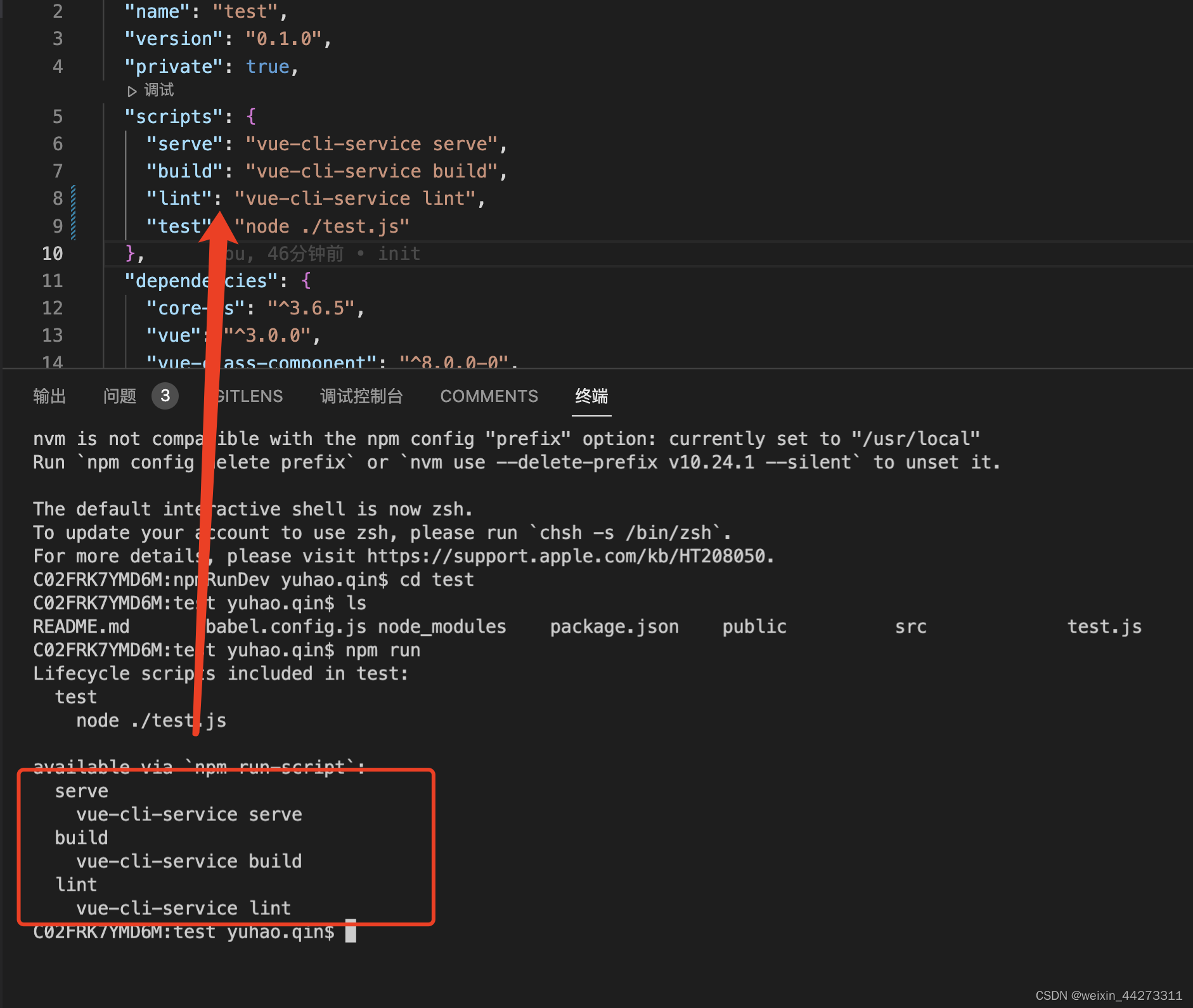Run the 调试 debug codelens above scripts

pos(158,90)
